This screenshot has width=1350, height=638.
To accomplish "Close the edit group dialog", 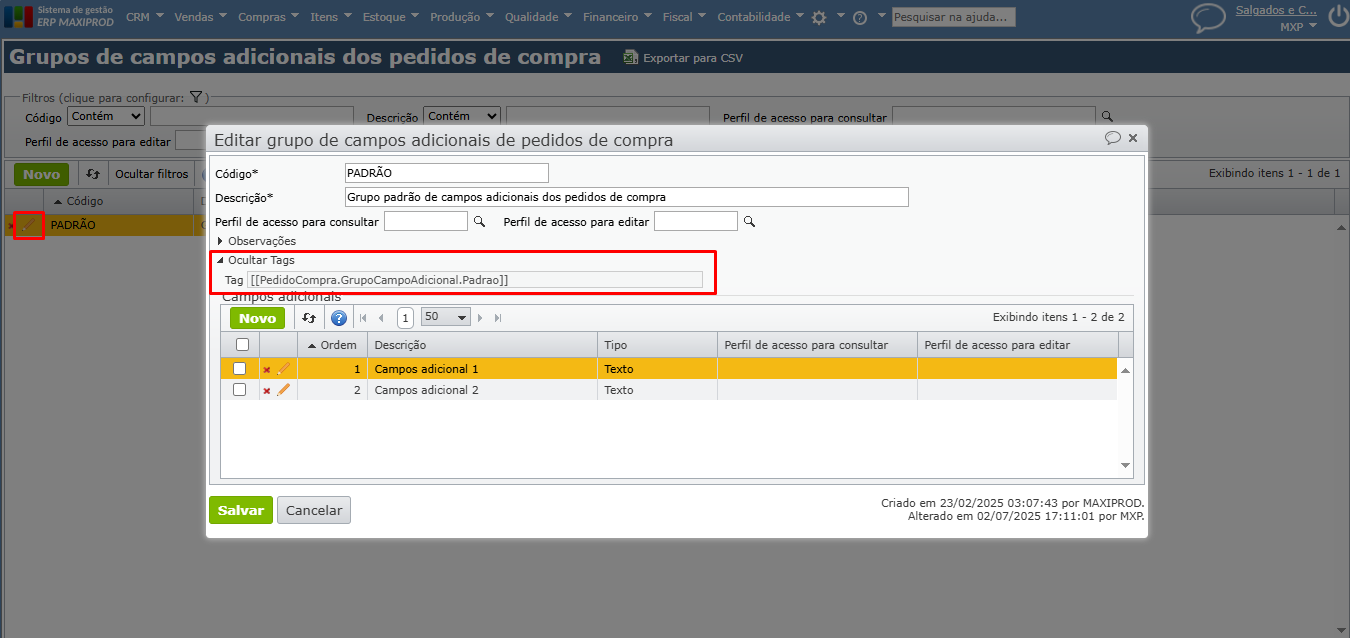I will pos(1133,138).
